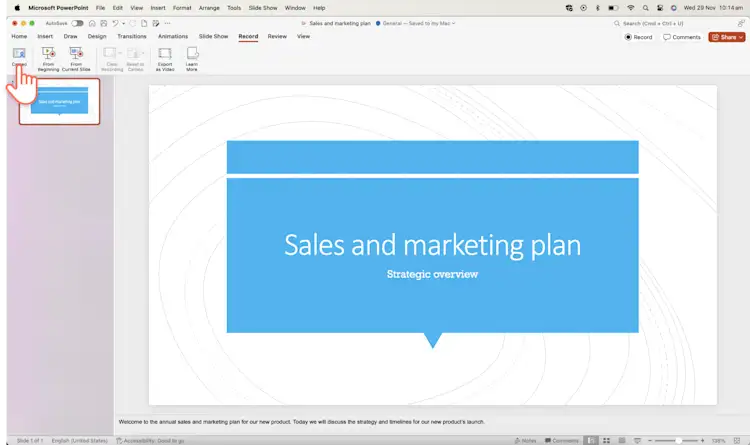
Task: Open the Accessibility: Good to go checker
Action: [x=150, y=440]
